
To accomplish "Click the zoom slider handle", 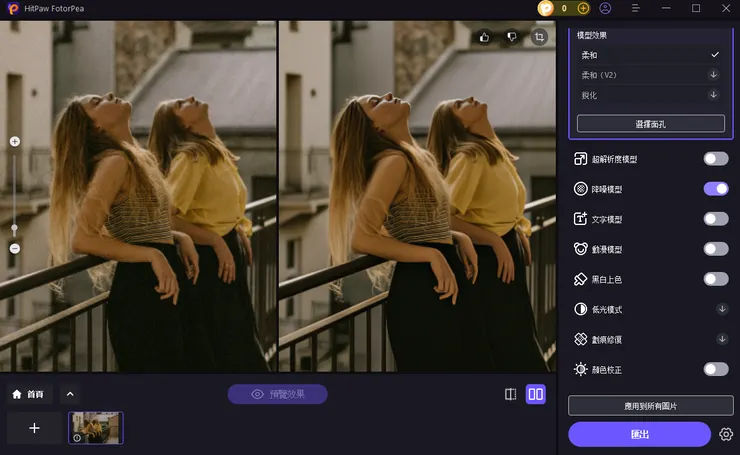I will click(14, 228).
